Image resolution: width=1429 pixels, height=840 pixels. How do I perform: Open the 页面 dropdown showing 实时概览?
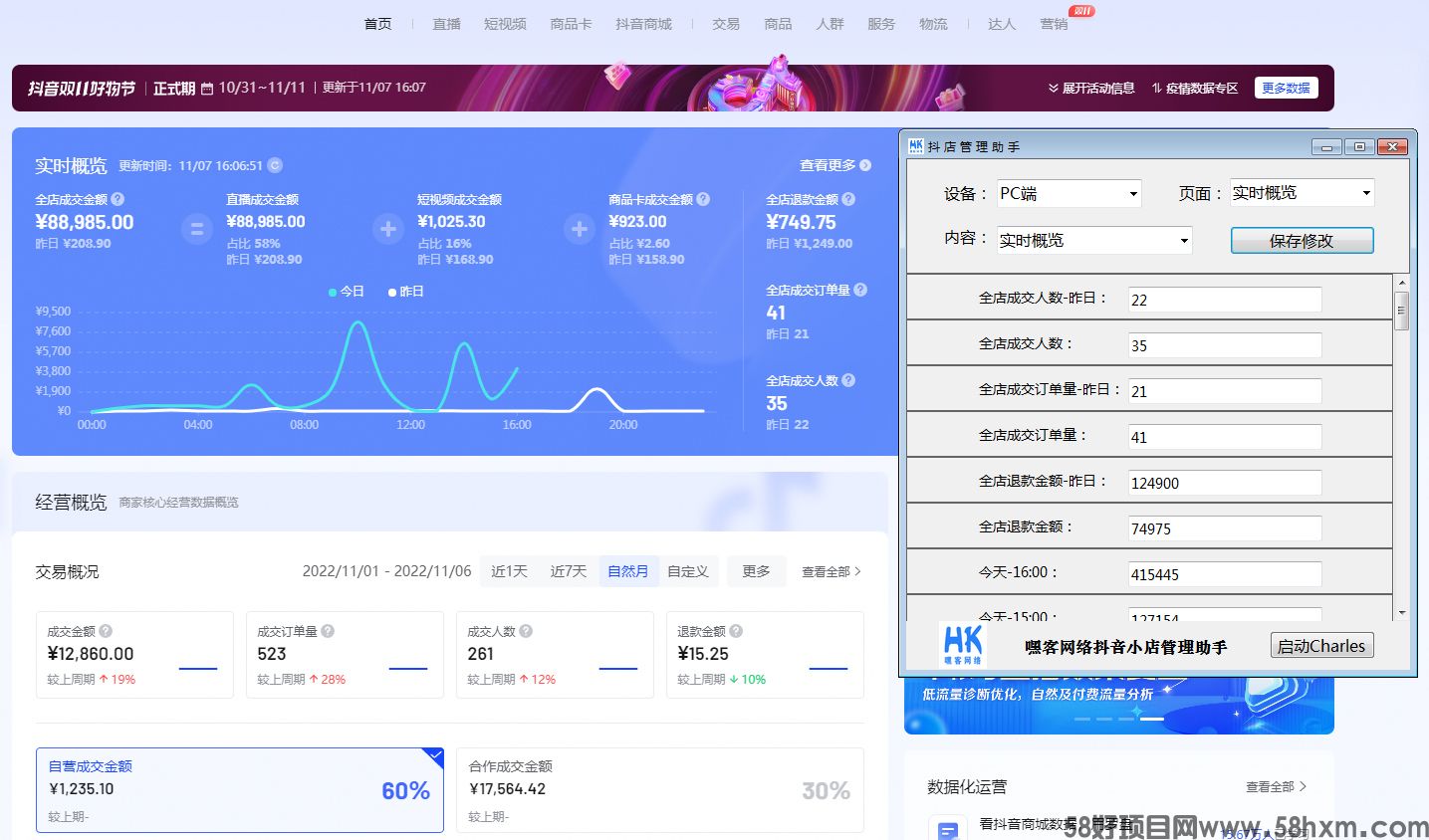1303,192
